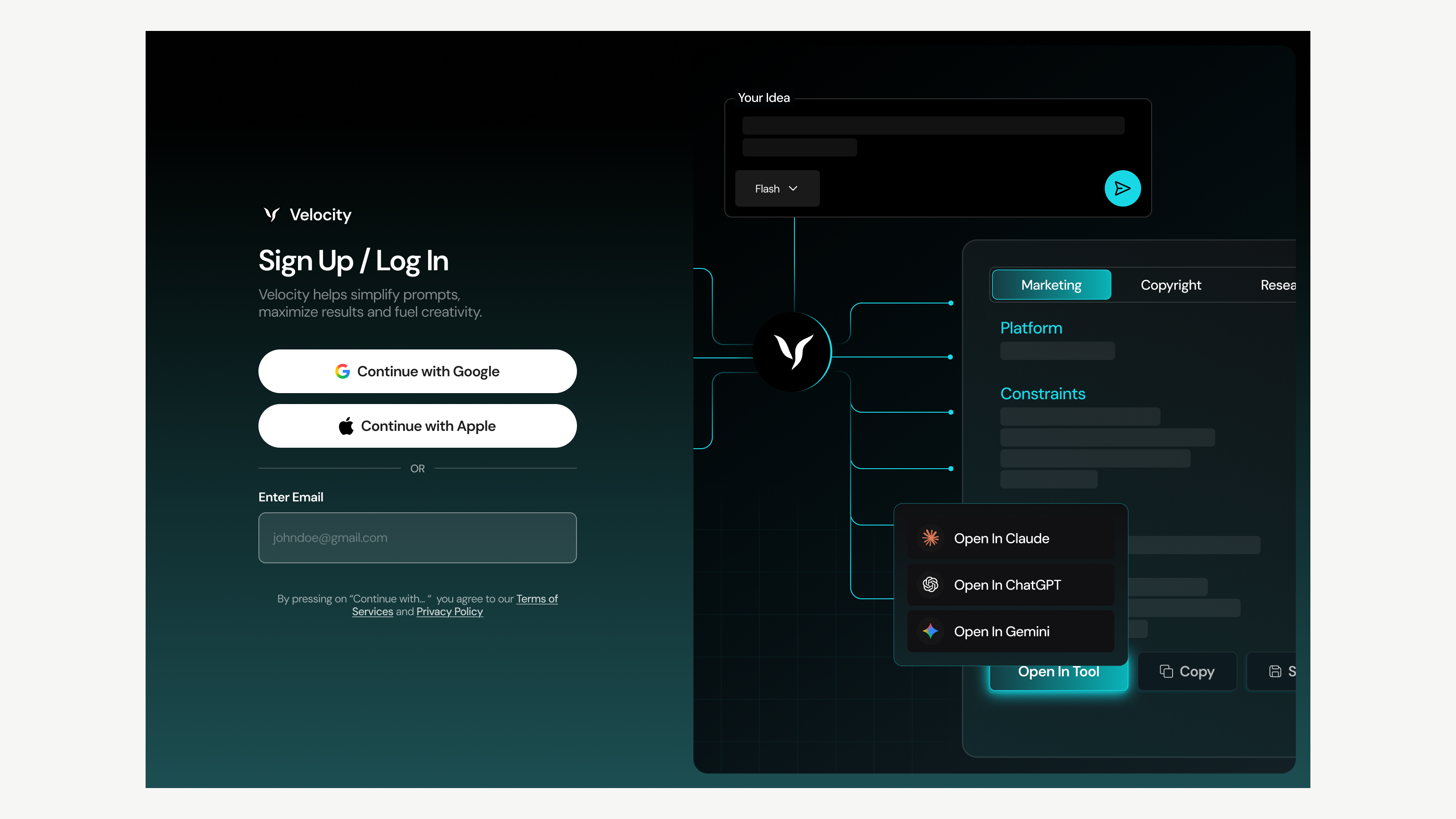
Task: Click the Velocity logo icon beside the brand name
Action: pyautogui.click(x=272, y=214)
